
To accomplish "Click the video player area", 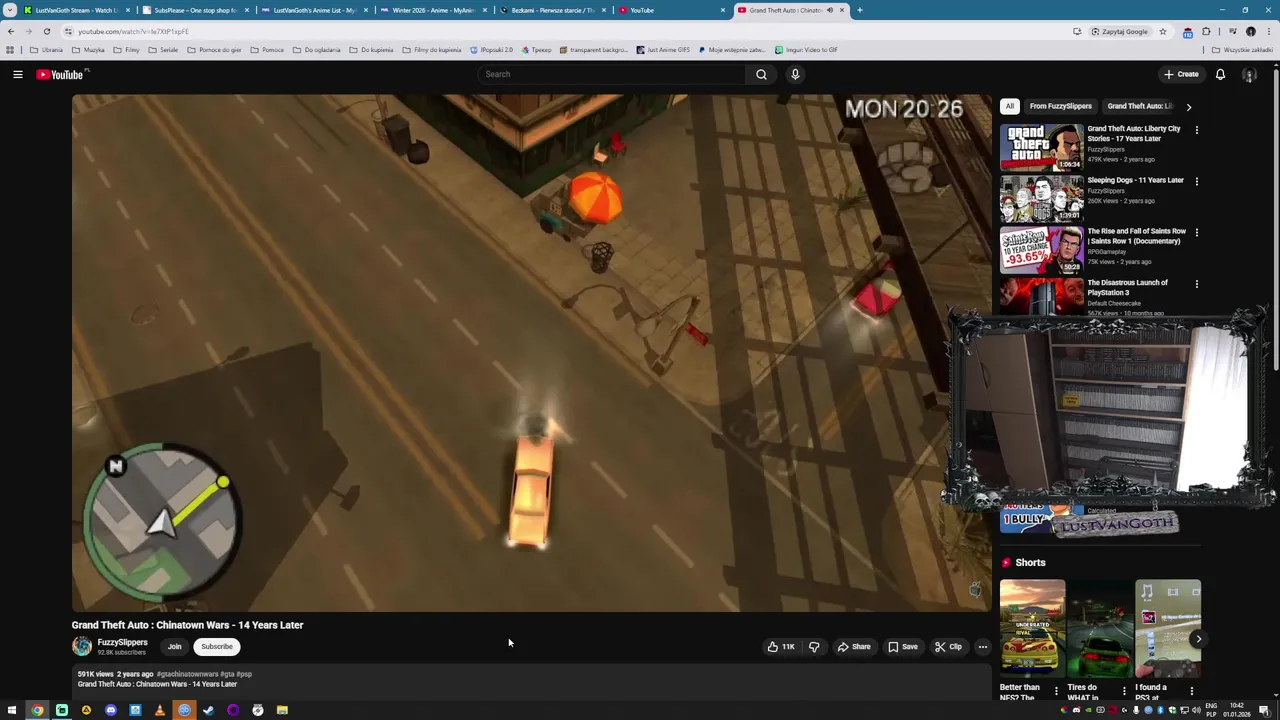I will pyautogui.click(x=531, y=353).
